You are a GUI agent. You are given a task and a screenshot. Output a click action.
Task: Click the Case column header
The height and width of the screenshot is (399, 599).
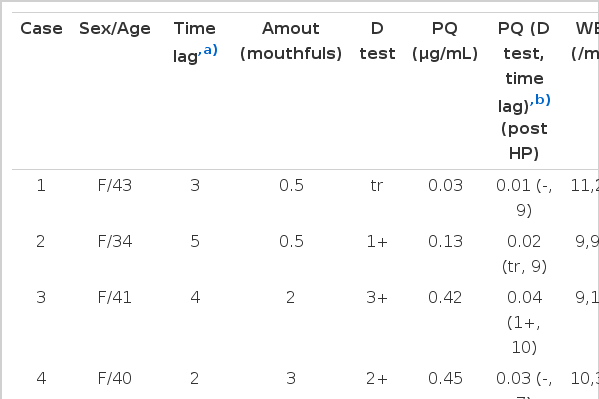click(41, 29)
